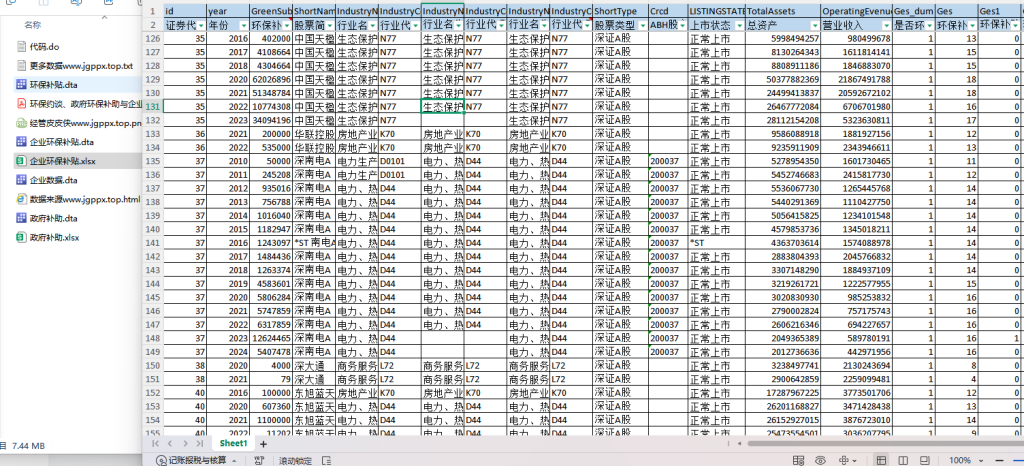The height and width of the screenshot is (466, 1024).
Task: Click the eye protection mode icon
Action: point(821,460)
